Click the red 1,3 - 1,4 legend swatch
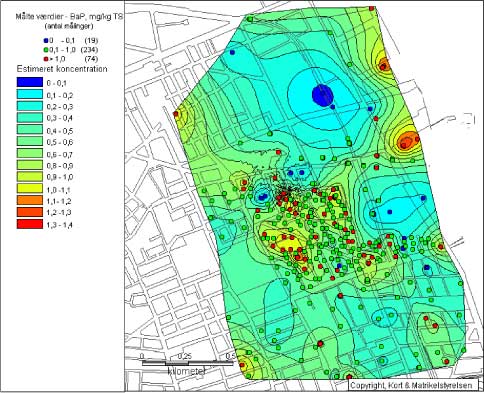Viewport: 484px width, 393px height. click(x=30, y=224)
